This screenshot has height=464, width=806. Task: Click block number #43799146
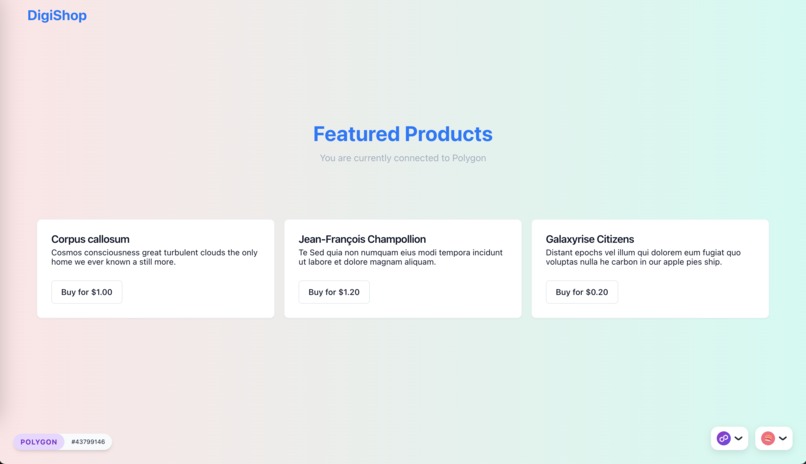pos(88,442)
